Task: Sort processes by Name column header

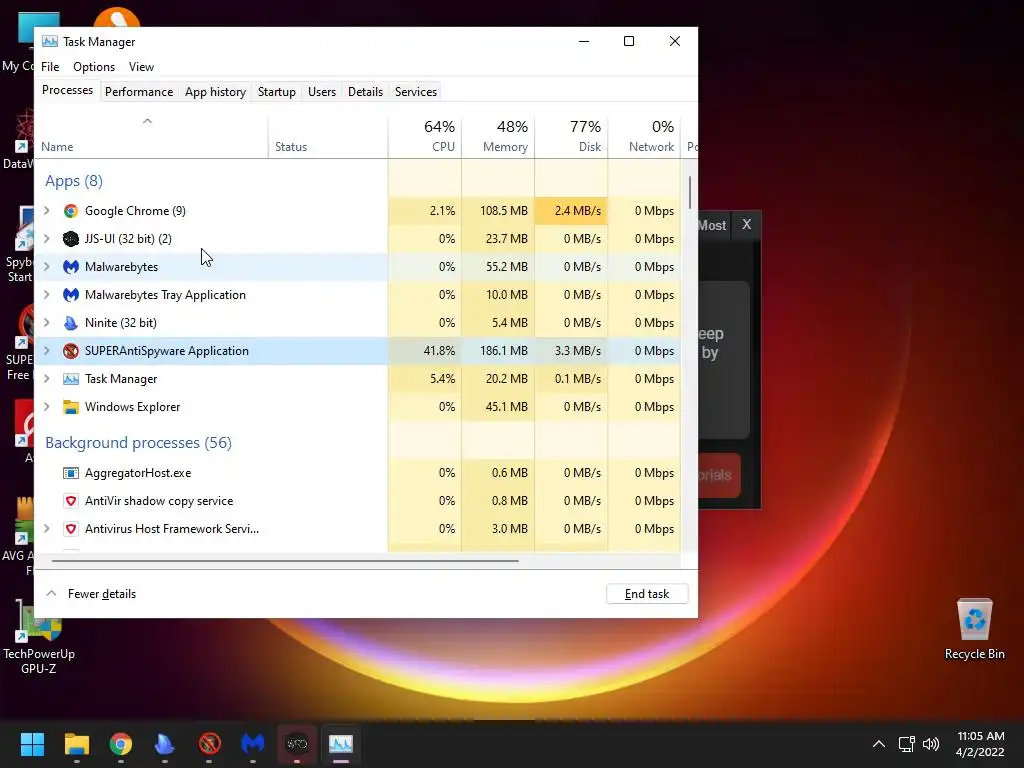Action: 152,136
